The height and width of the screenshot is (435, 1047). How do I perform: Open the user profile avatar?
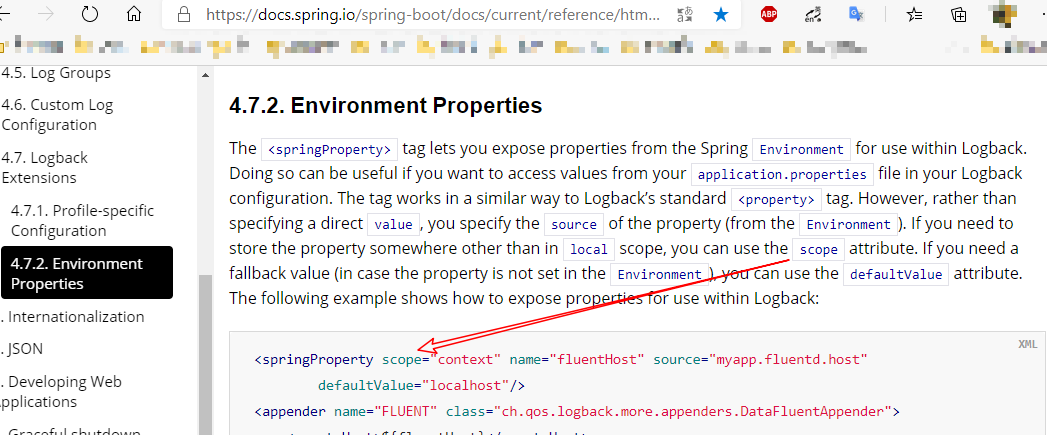click(x=1004, y=14)
